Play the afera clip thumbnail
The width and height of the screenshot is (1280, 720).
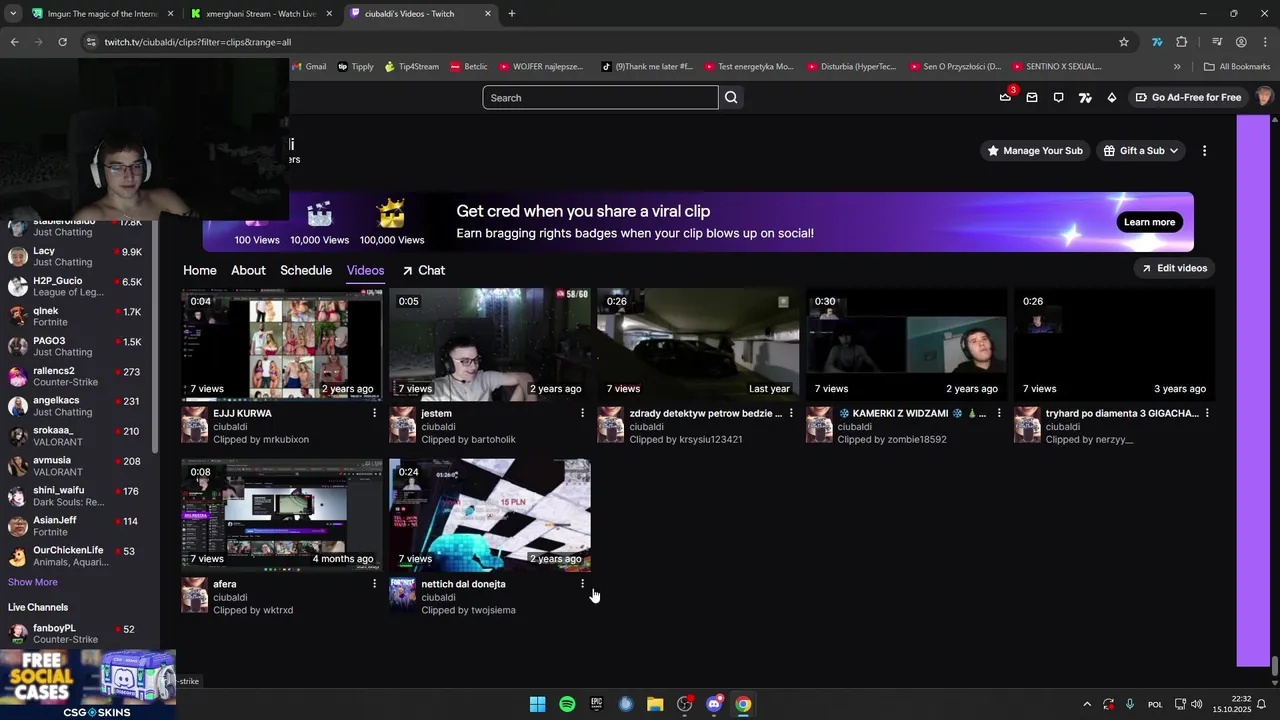pyautogui.click(x=282, y=515)
